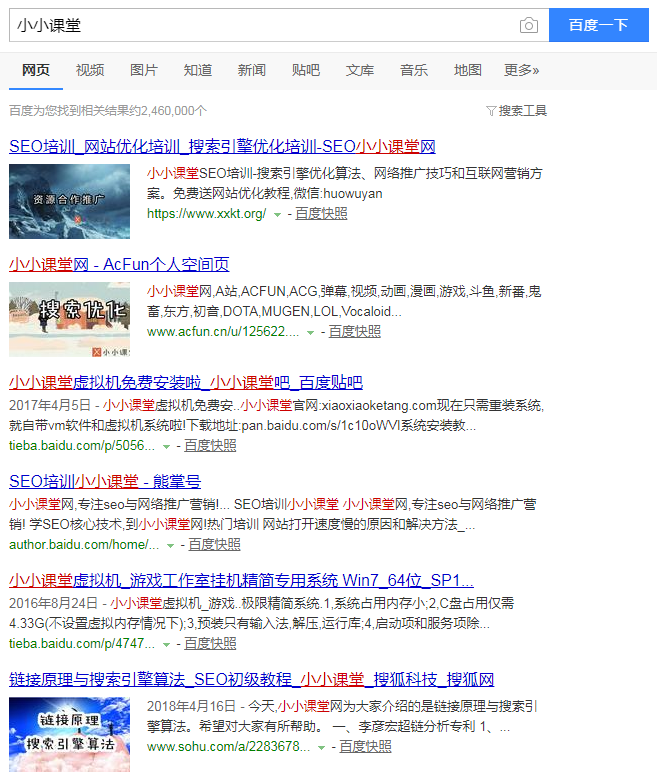Open the tieba.baidu.com/p/5056 URL link
The height and width of the screenshot is (777, 657).
click(82, 445)
